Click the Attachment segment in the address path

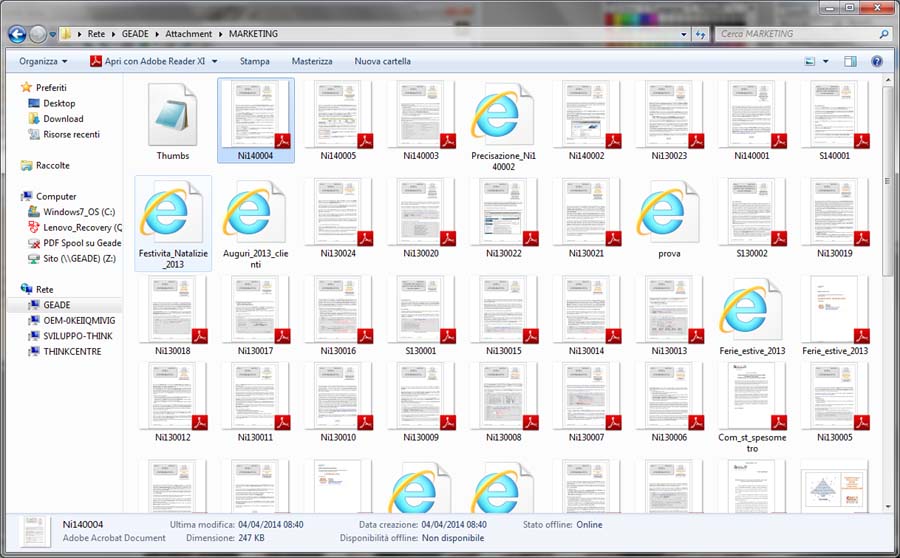pyautogui.click(x=188, y=34)
